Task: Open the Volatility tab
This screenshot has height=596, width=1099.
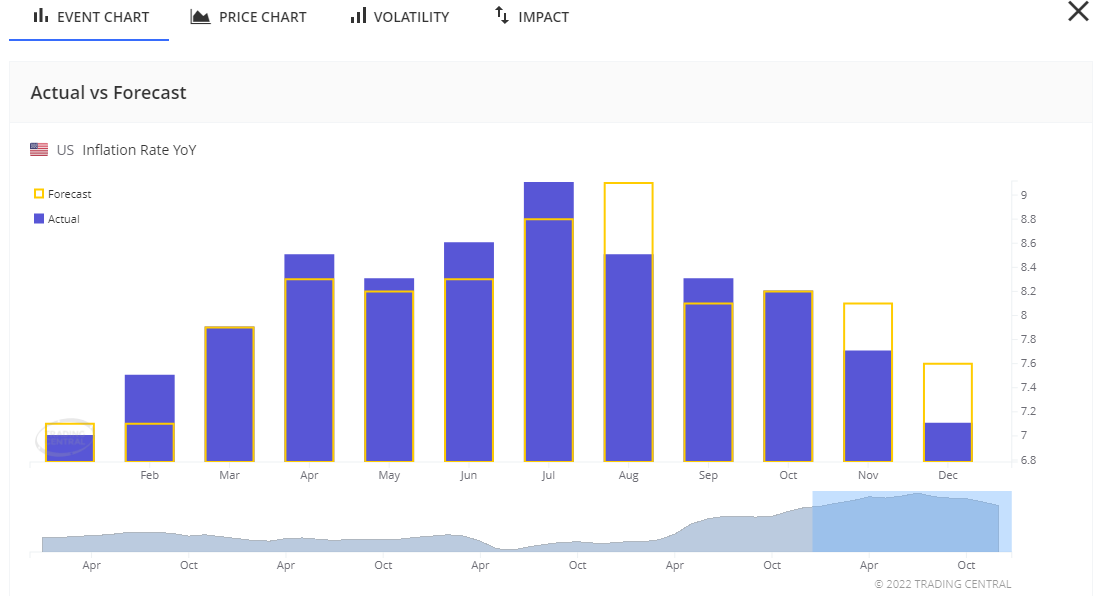Action: (x=400, y=17)
